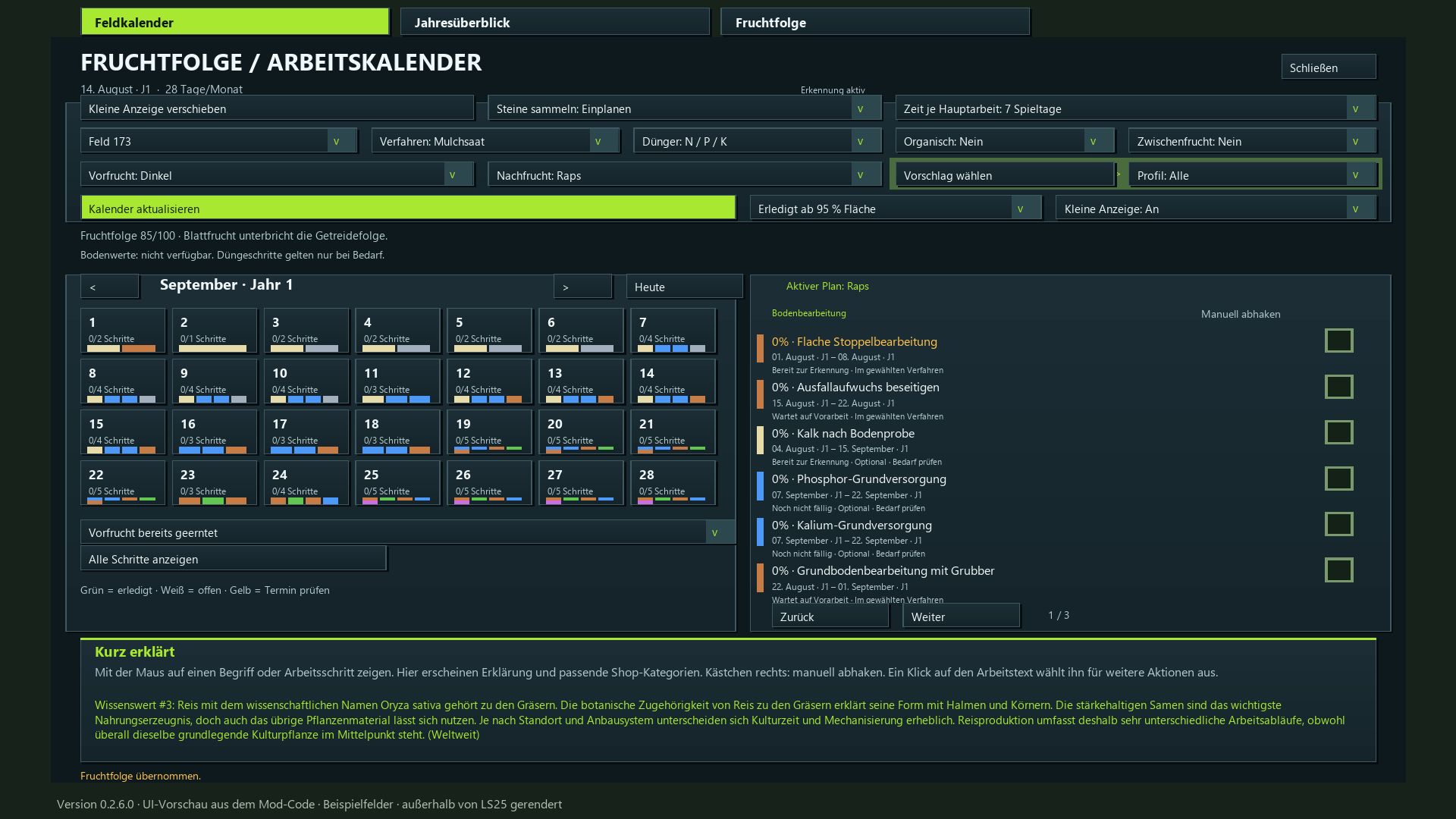Expand Vorfrucht bereits geerntet dropdown

(408, 532)
